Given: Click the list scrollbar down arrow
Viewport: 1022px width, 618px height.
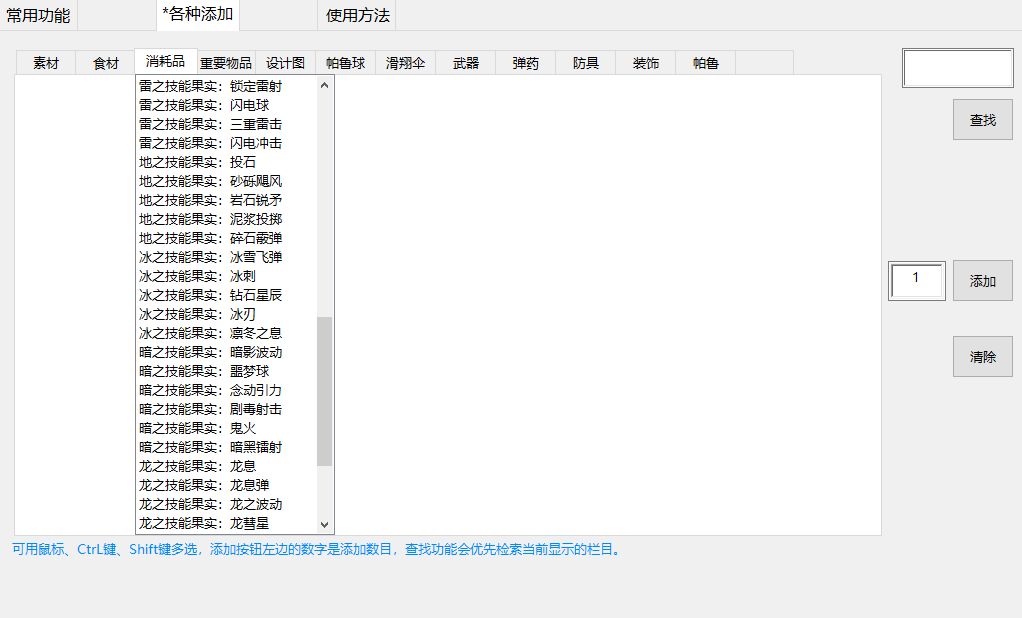Looking at the screenshot, I should click(324, 524).
